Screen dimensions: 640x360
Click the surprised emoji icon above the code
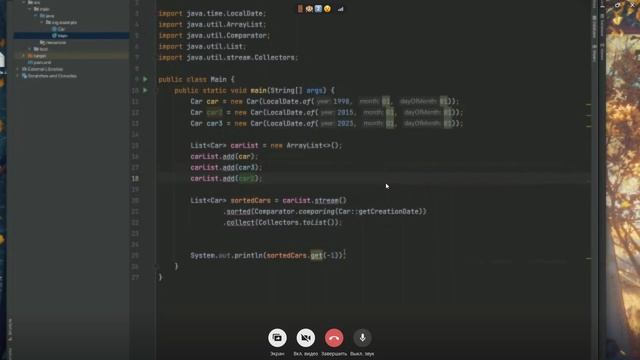click(327, 9)
